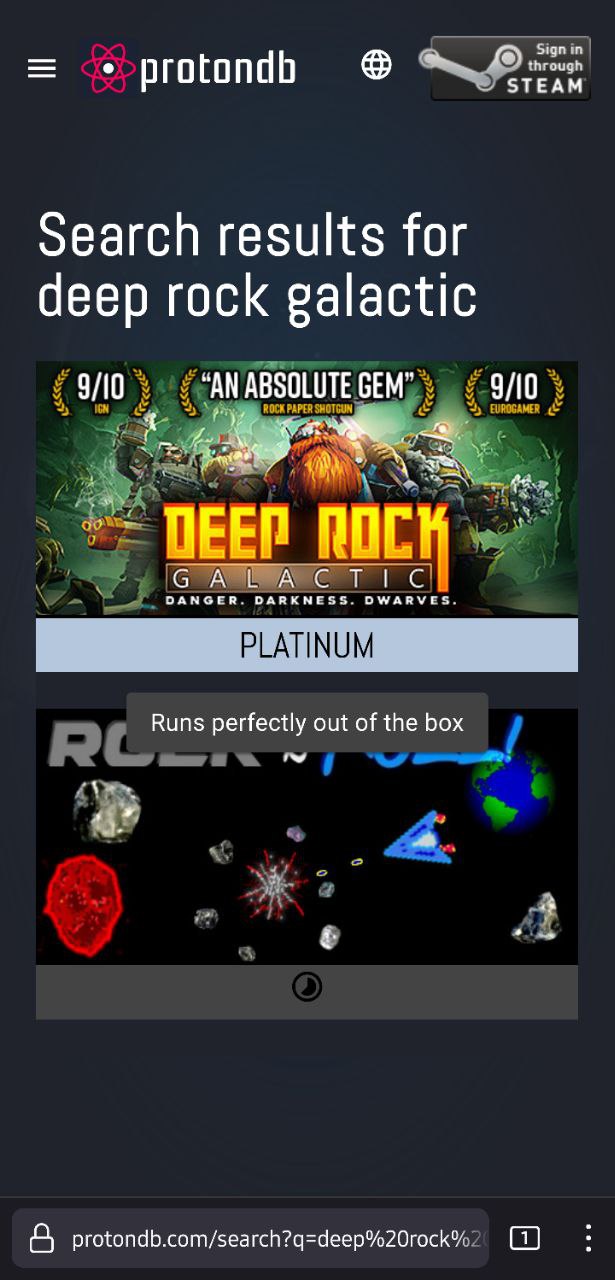Tap the padlock site security icon
The height and width of the screenshot is (1280, 615).
pos(41,1239)
